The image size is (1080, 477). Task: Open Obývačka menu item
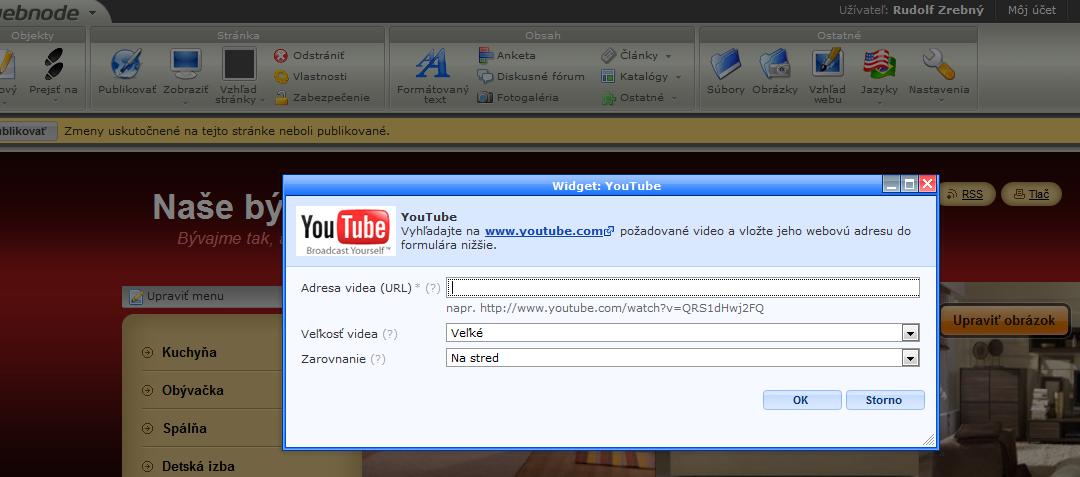click(193, 390)
